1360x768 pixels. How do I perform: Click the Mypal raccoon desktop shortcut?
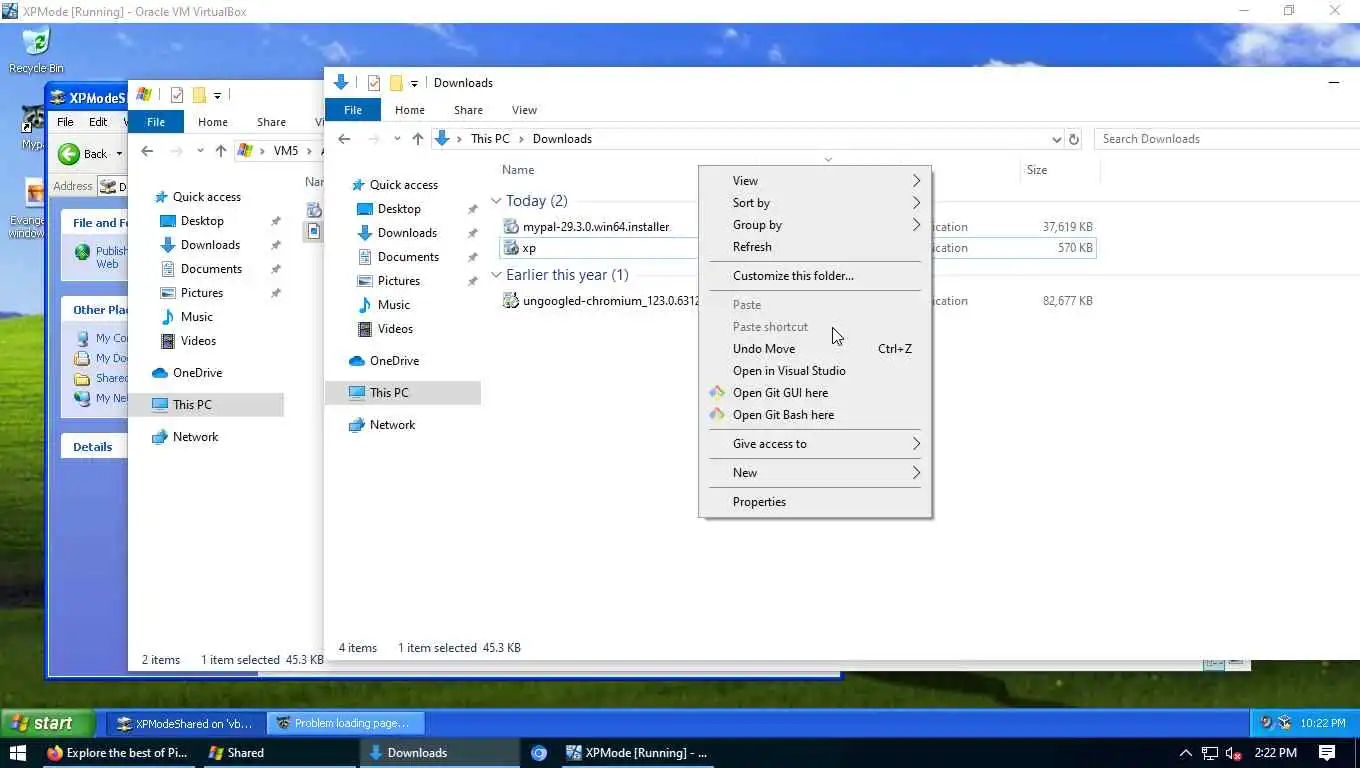pyautogui.click(x=32, y=125)
